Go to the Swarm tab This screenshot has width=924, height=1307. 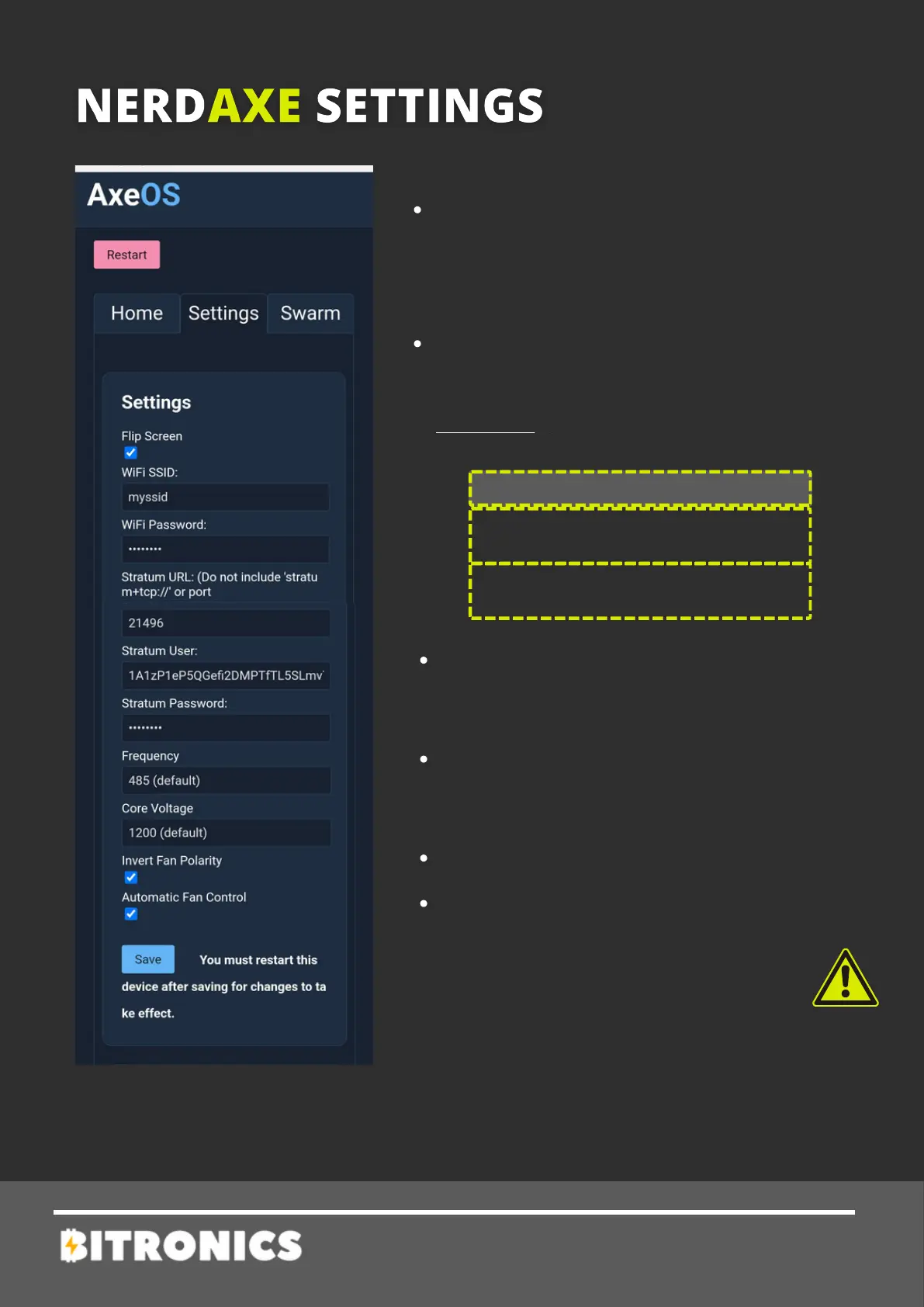pyautogui.click(x=310, y=313)
